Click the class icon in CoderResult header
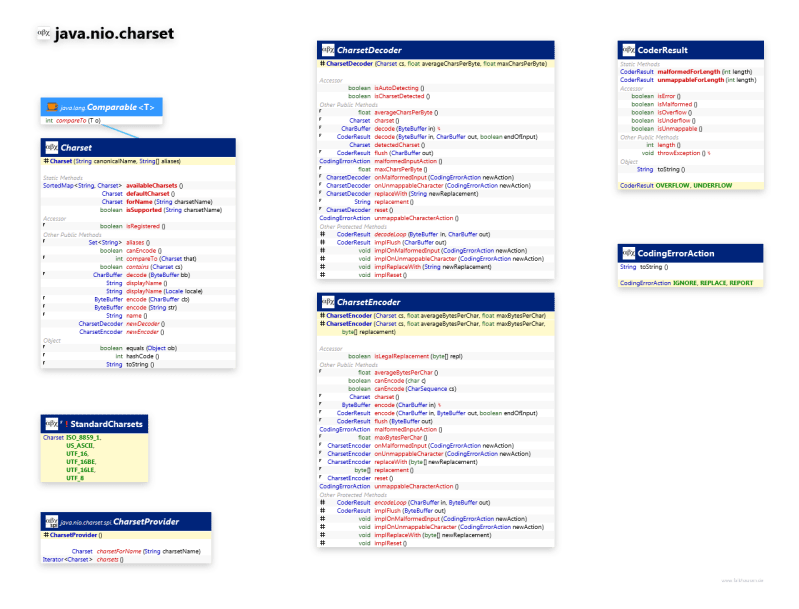Image resolution: width=799 pixels, height=609 pixels. click(629, 50)
